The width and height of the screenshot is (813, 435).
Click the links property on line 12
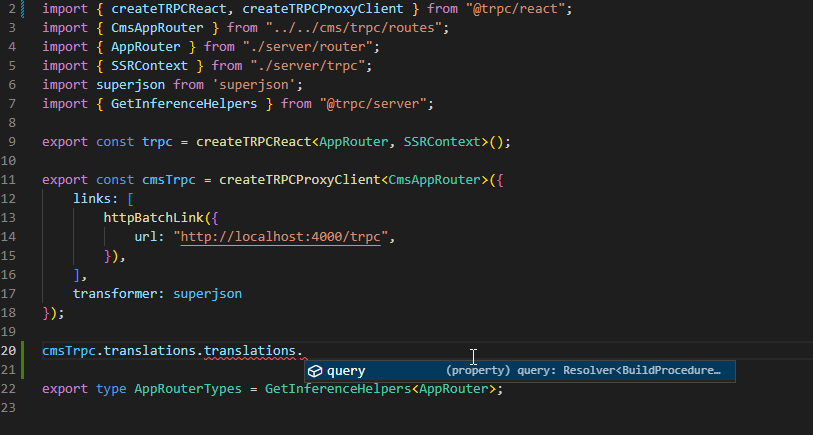[x=92, y=199]
